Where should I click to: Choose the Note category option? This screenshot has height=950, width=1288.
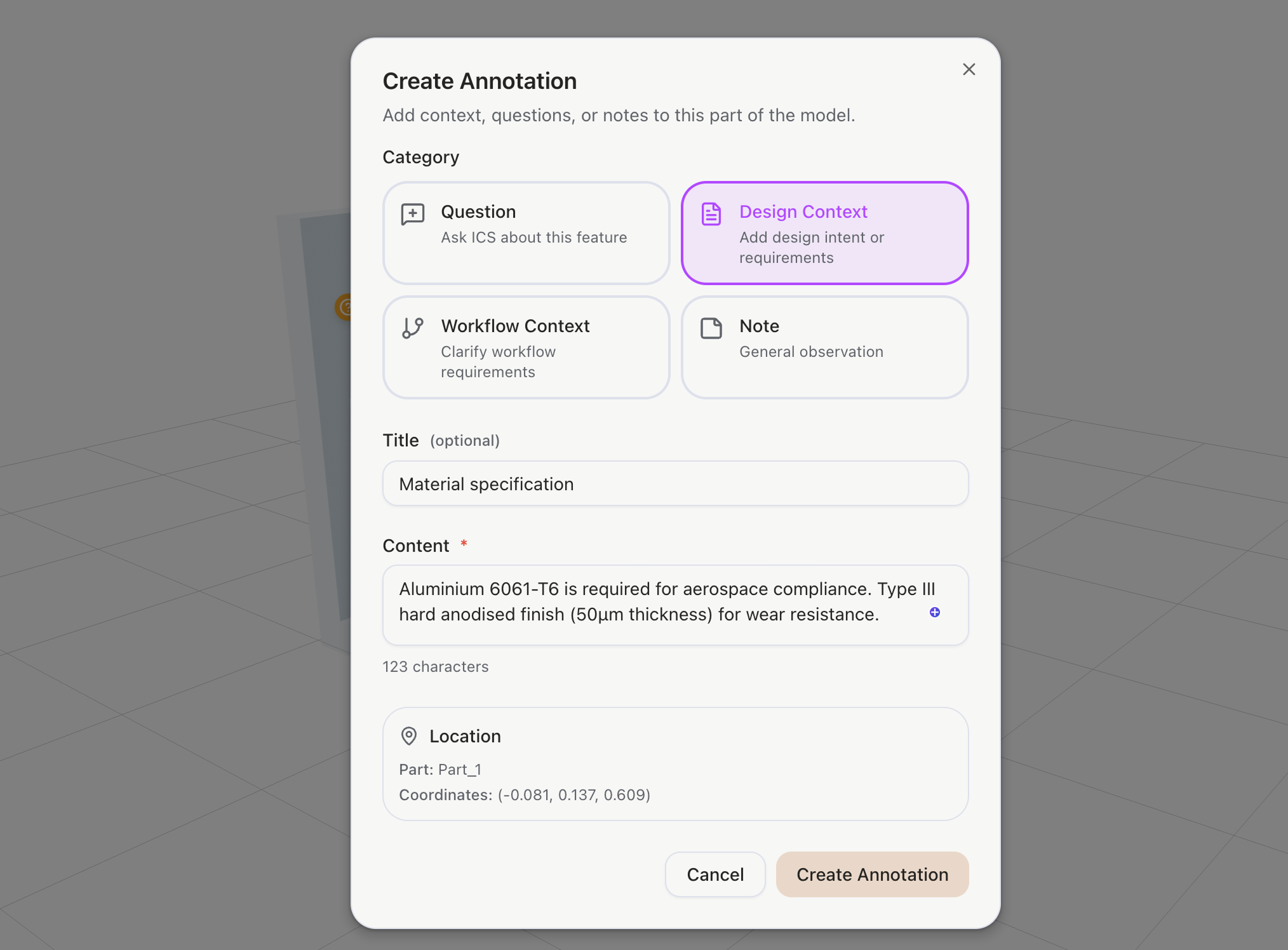(x=824, y=347)
